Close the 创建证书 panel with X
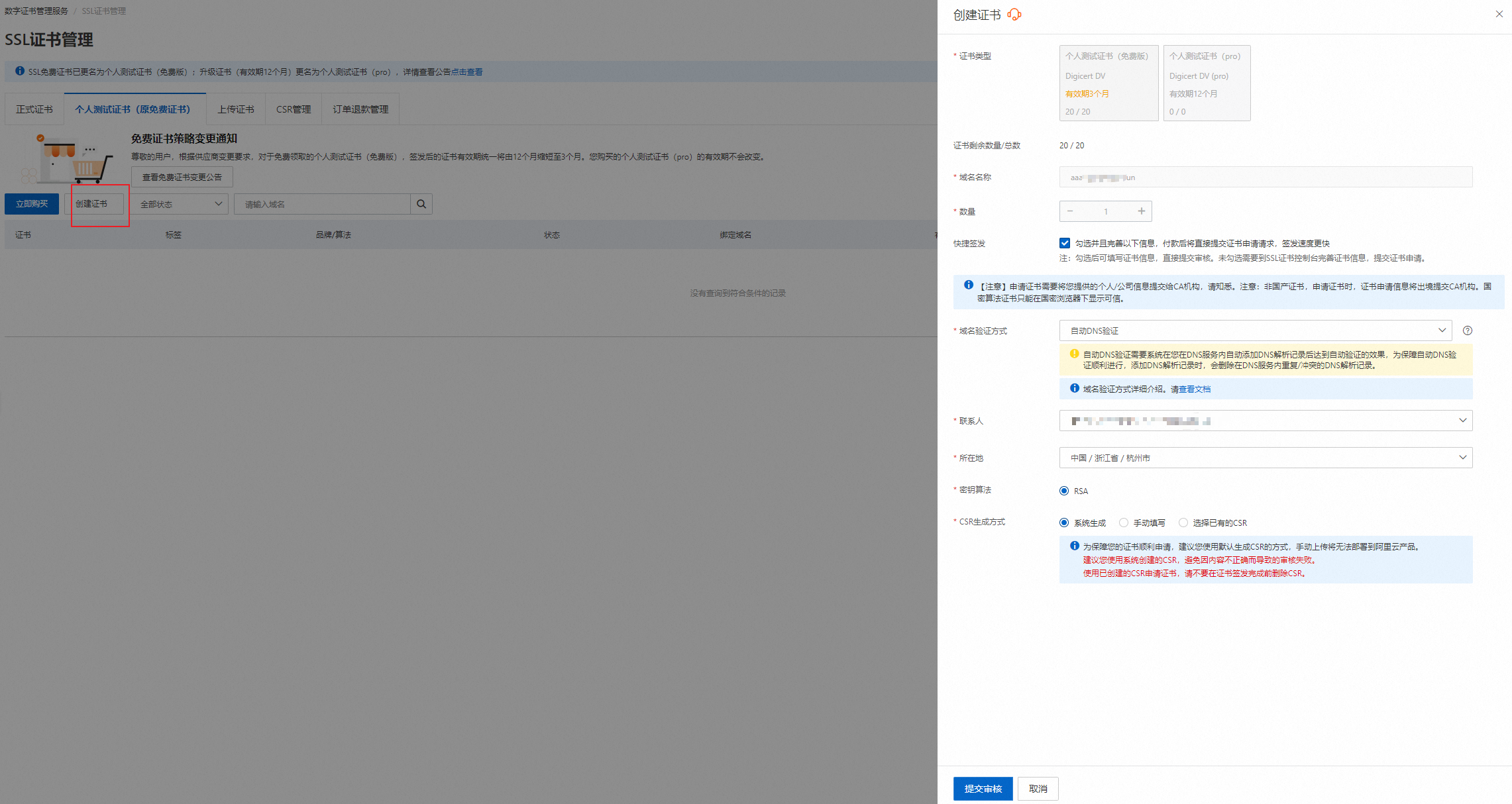The height and width of the screenshot is (804, 1512). pos(1499,14)
